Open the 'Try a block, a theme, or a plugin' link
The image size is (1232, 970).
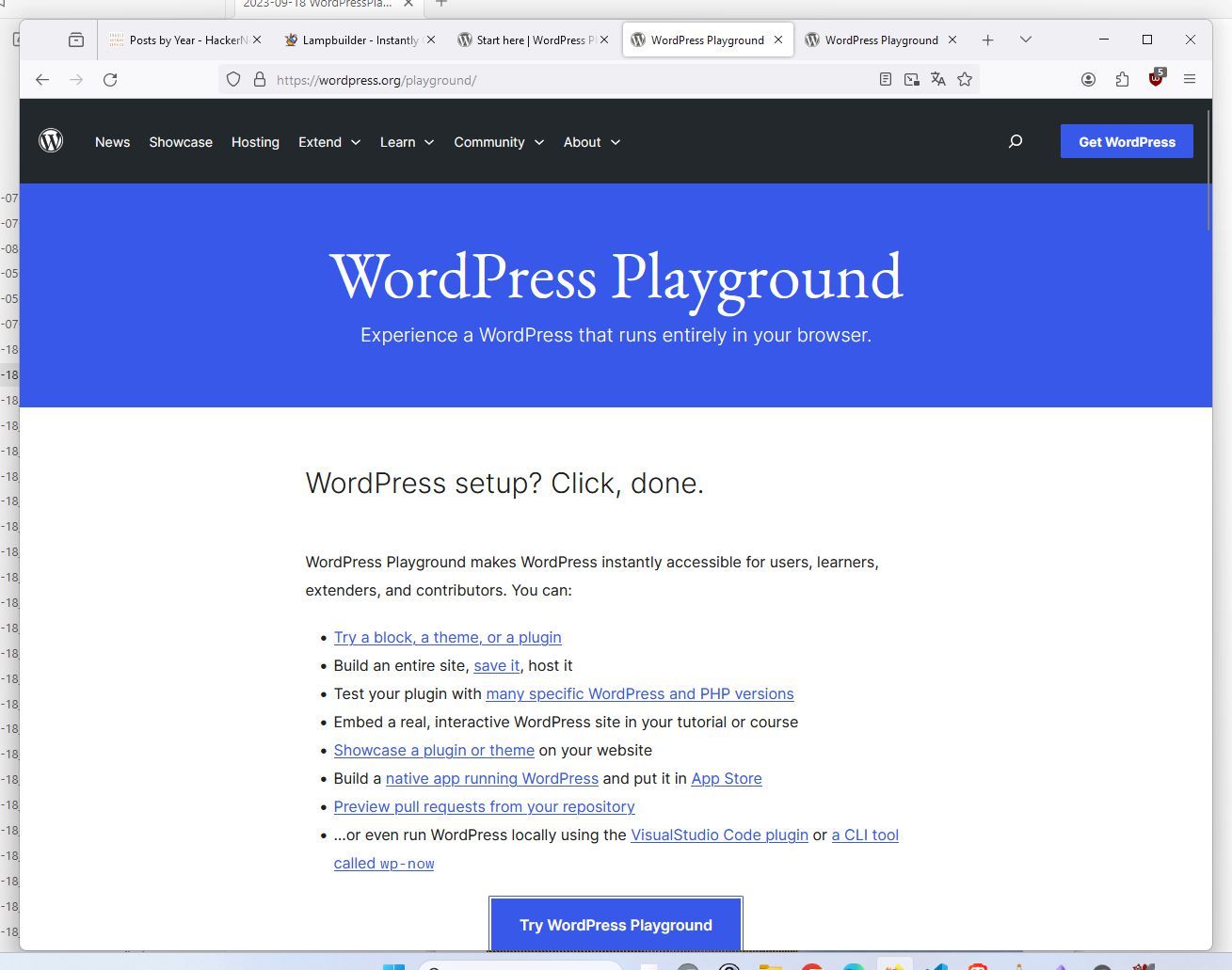tap(447, 637)
